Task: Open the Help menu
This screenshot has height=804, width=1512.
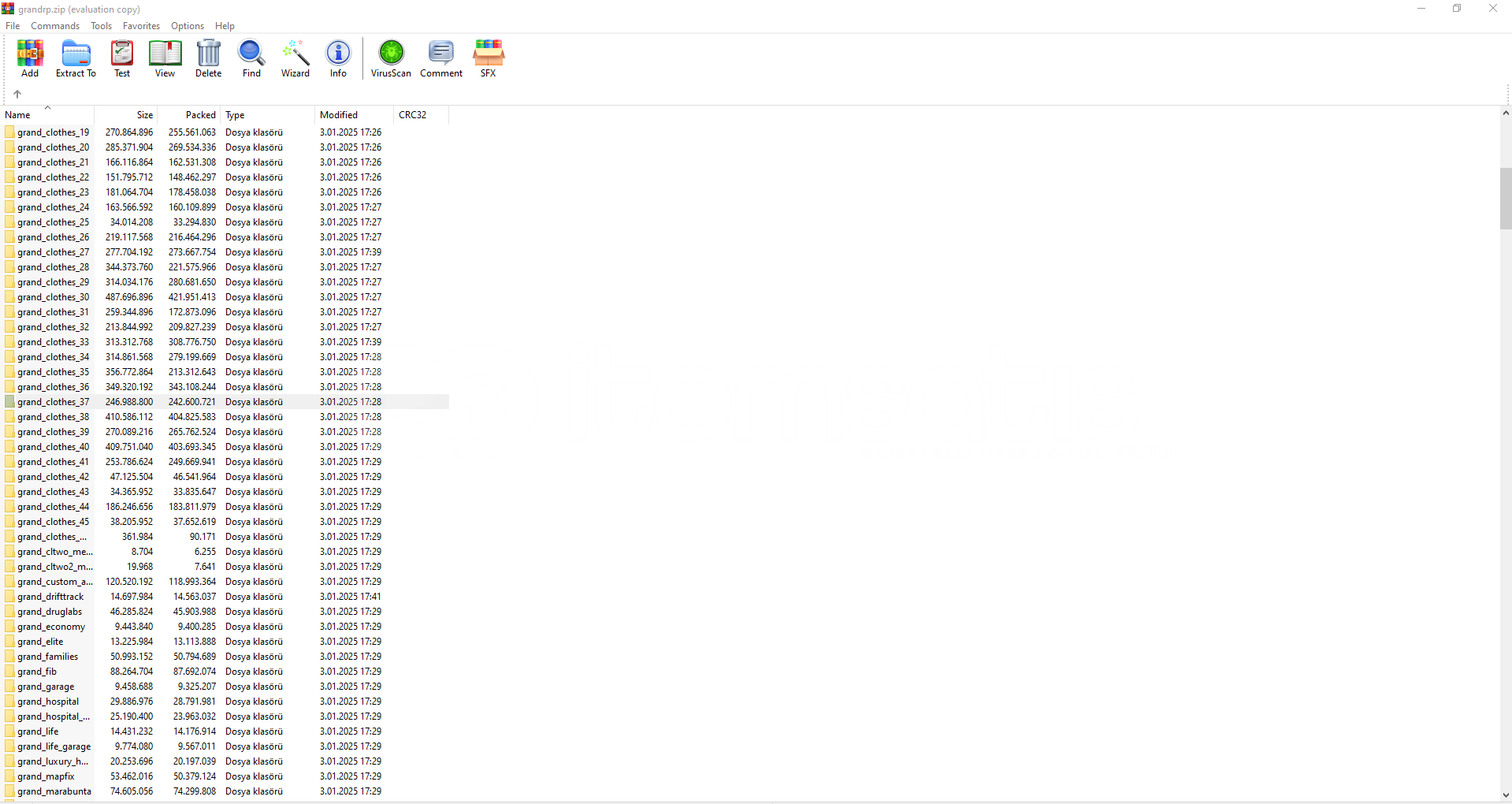Action: [225, 26]
